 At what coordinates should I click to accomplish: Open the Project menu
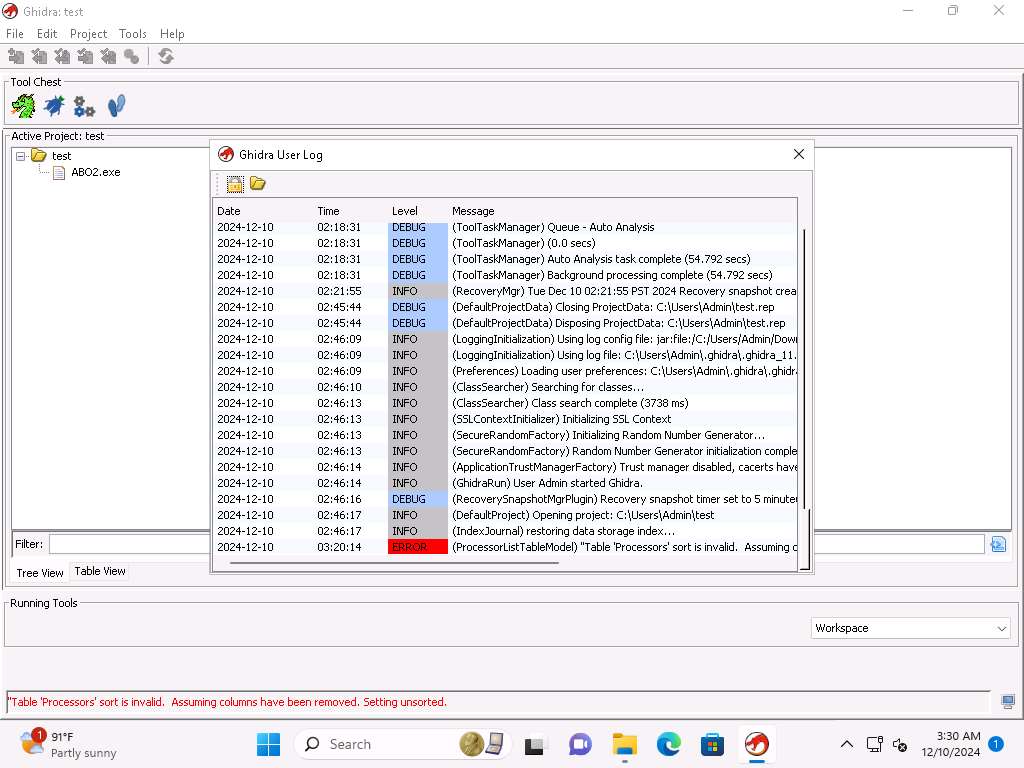tap(88, 34)
